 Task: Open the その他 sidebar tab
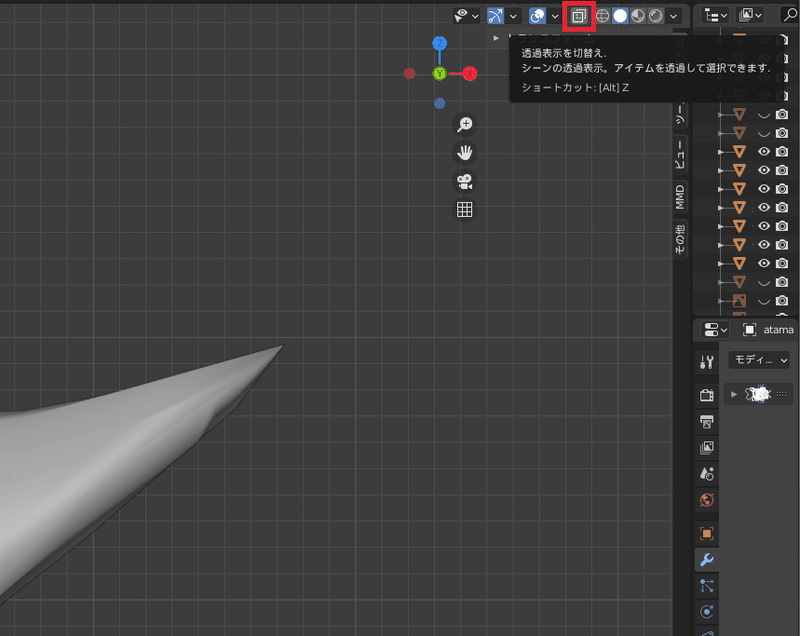(680, 239)
